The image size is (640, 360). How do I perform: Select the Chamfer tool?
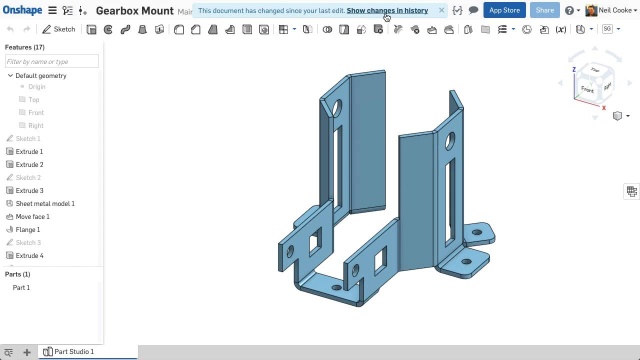click(196, 29)
